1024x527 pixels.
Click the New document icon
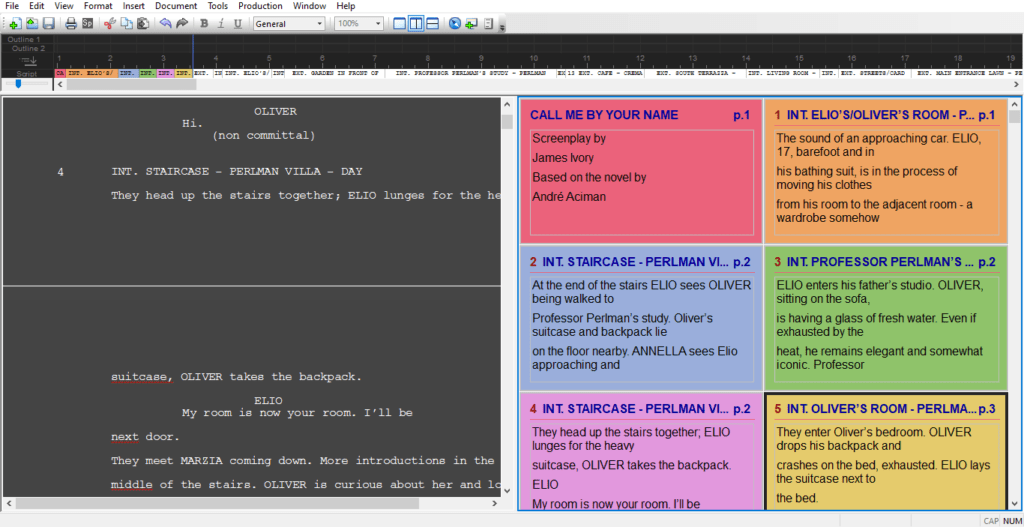click(14, 23)
